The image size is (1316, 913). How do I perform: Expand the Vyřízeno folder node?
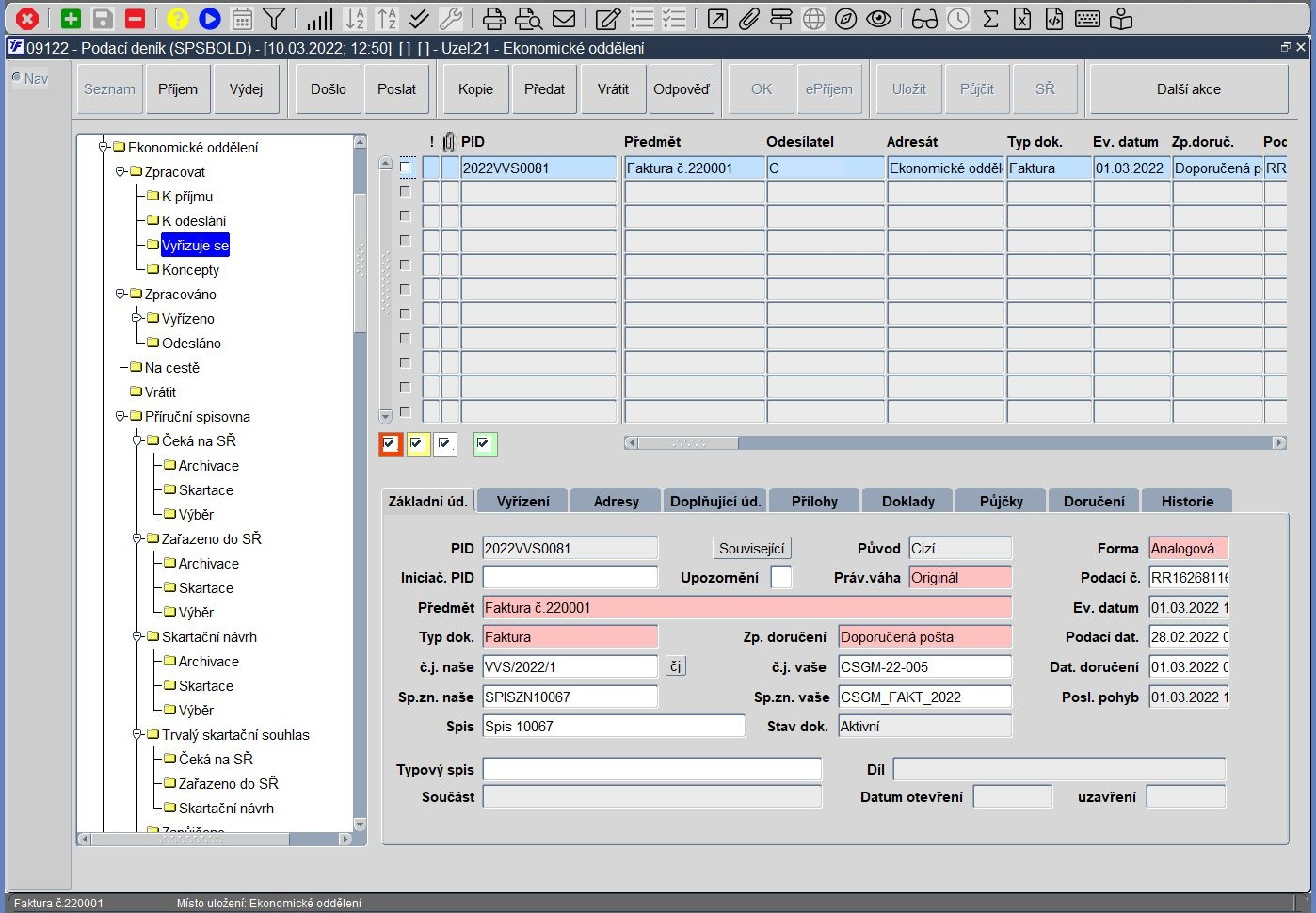137,318
